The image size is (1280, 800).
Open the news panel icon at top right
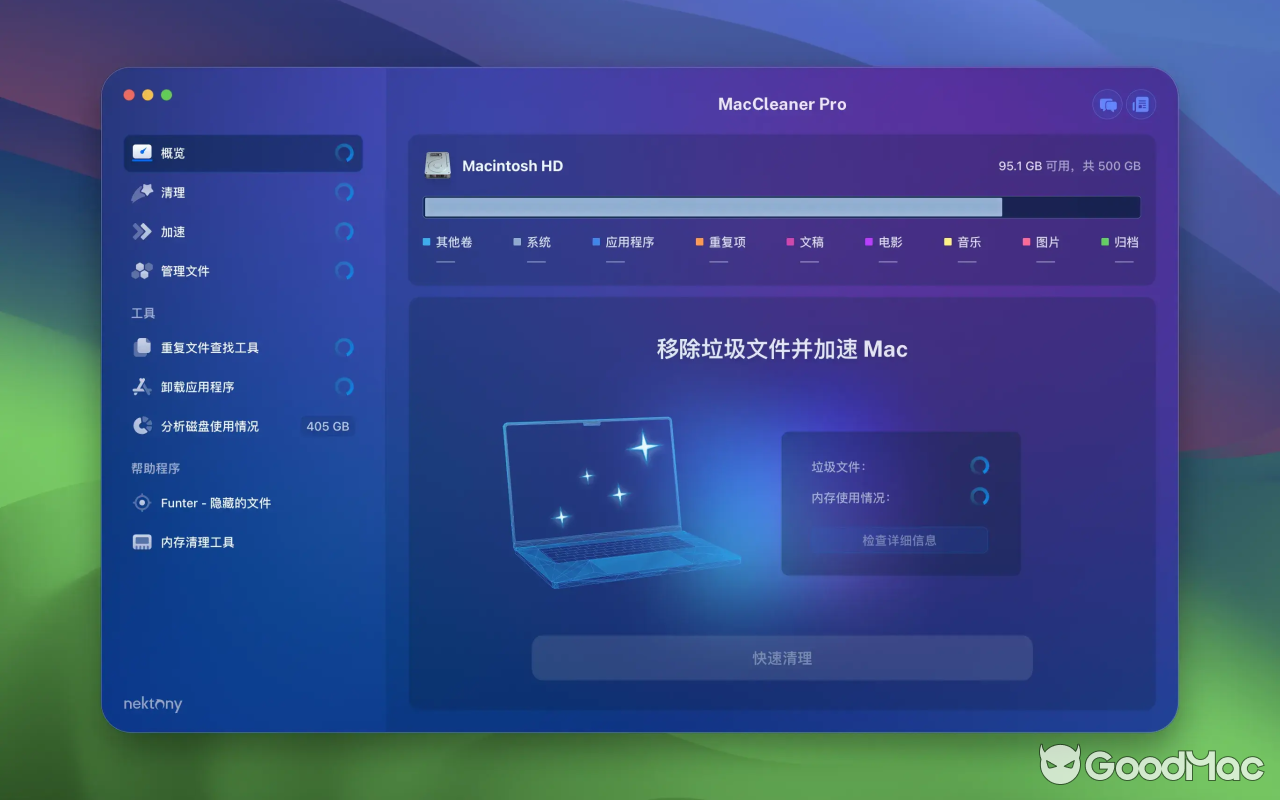1141,104
